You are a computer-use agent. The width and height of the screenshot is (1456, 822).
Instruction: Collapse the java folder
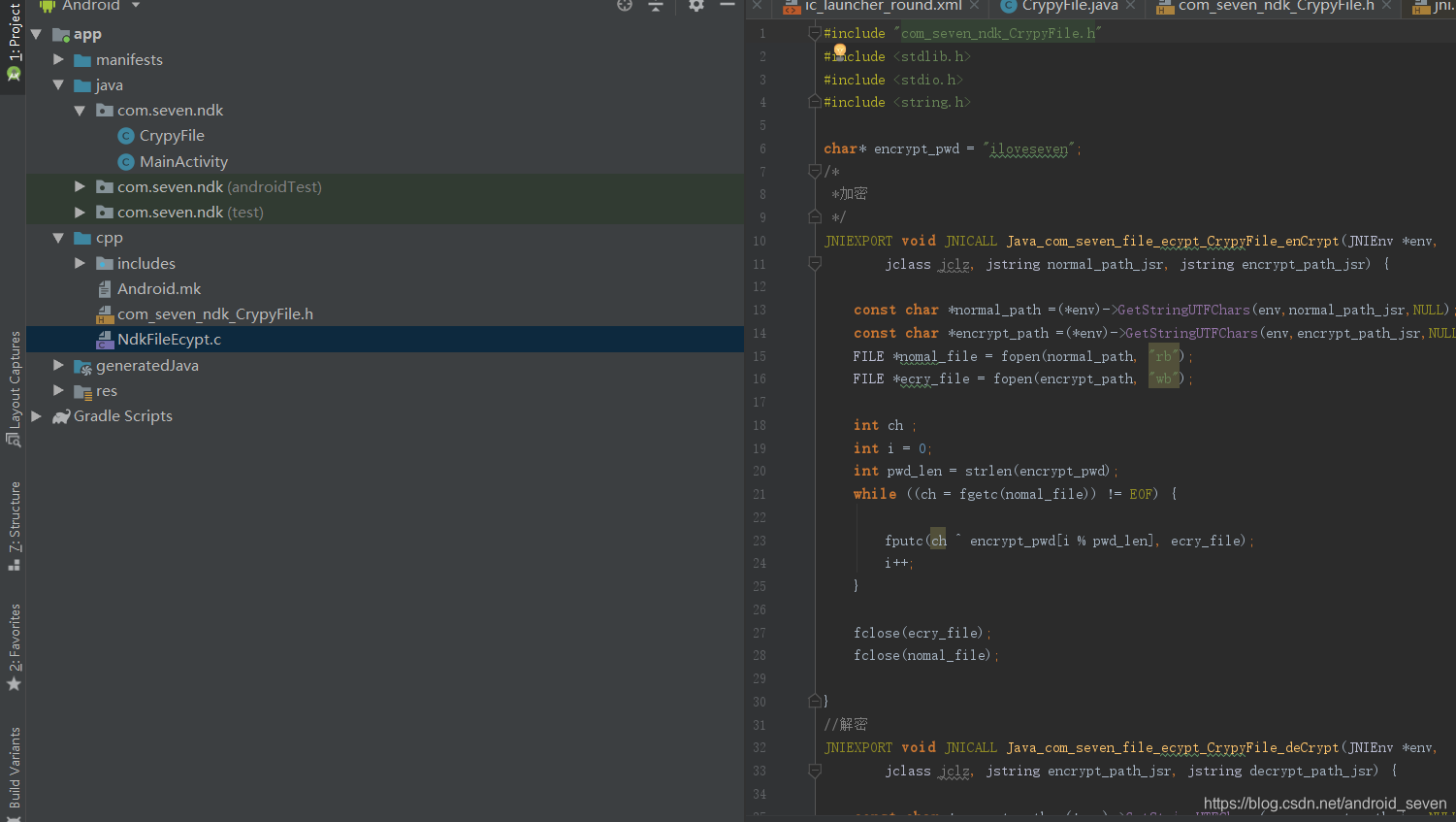pyautogui.click(x=58, y=85)
